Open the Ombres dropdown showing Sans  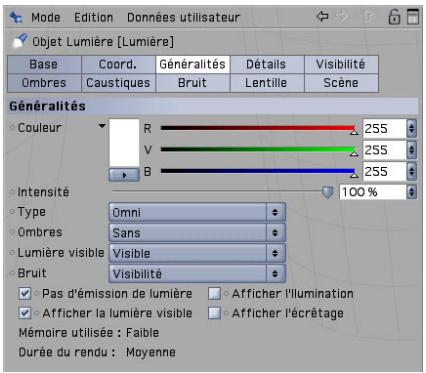point(197,233)
